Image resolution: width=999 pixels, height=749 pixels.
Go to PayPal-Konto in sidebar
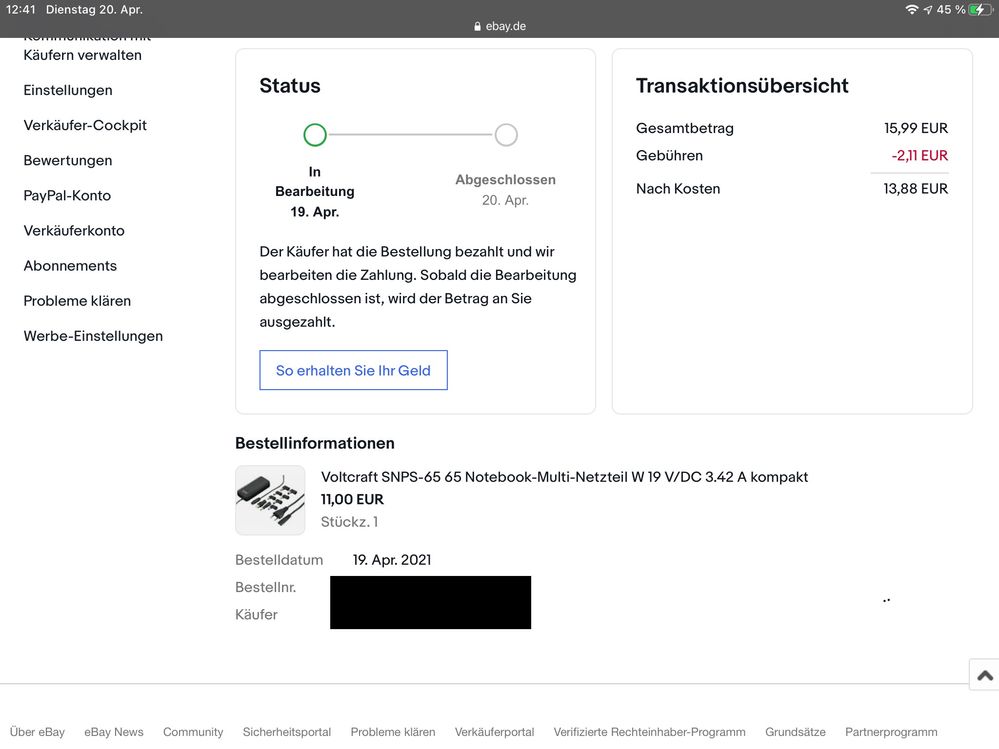click(x=67, y=195)
